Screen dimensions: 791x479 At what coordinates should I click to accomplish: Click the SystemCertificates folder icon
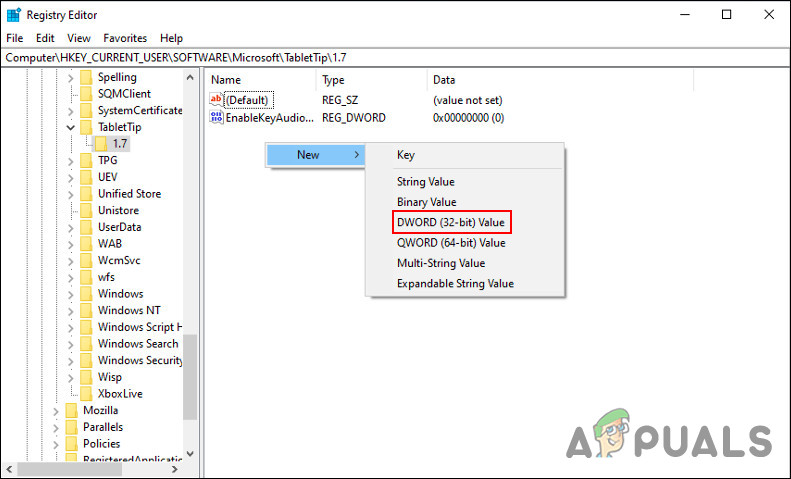[86, 110]
